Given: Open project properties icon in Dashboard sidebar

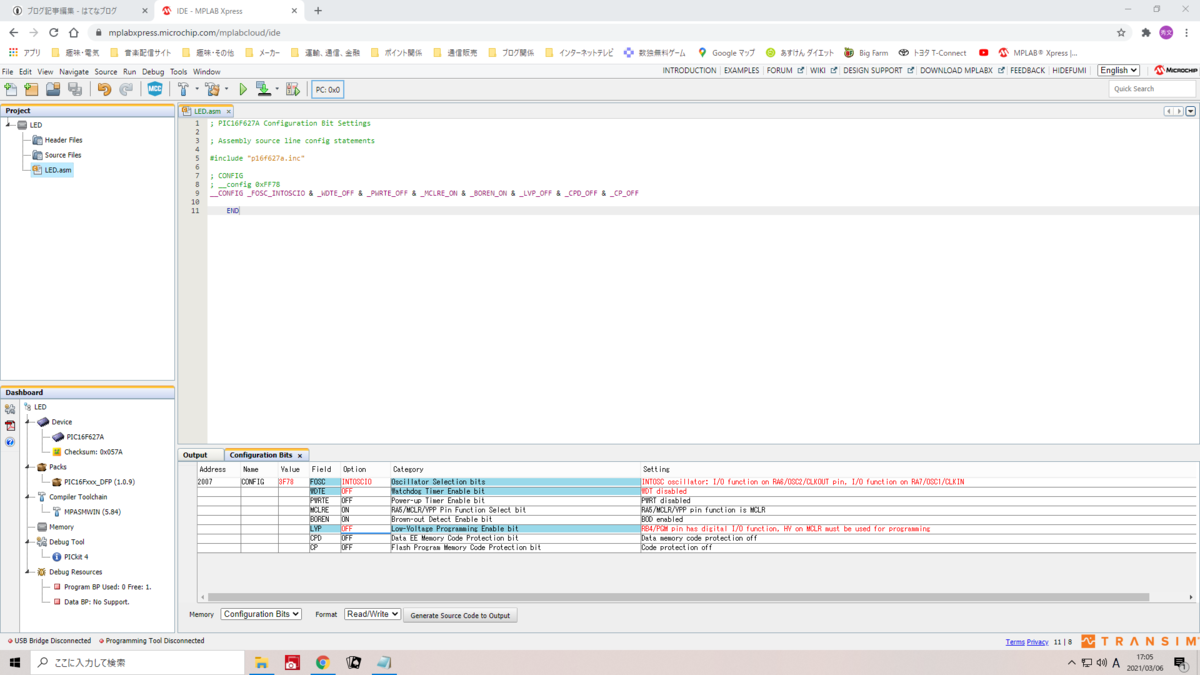Looking at the screenshot, I should (10, 409).
